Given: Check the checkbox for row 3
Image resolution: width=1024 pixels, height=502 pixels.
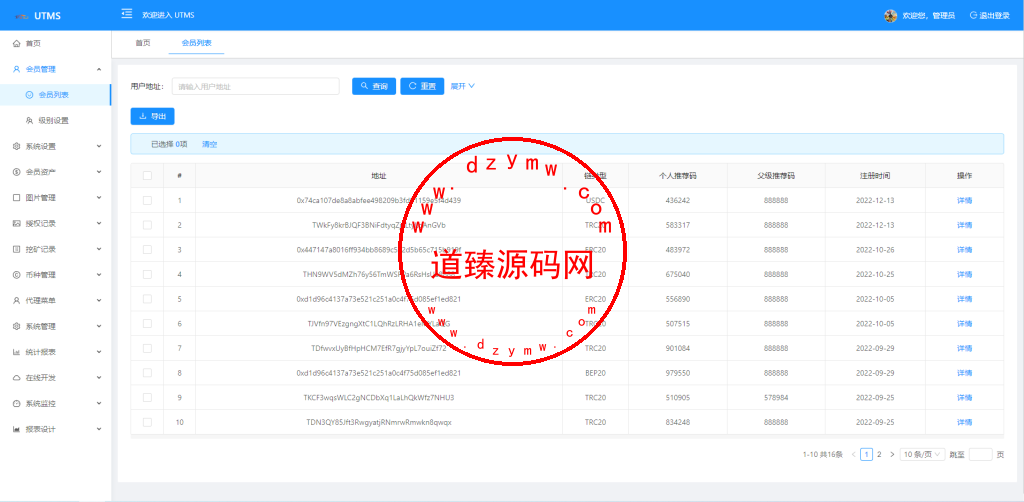Looking at the screenshot, I should click(x=148, y=250).
